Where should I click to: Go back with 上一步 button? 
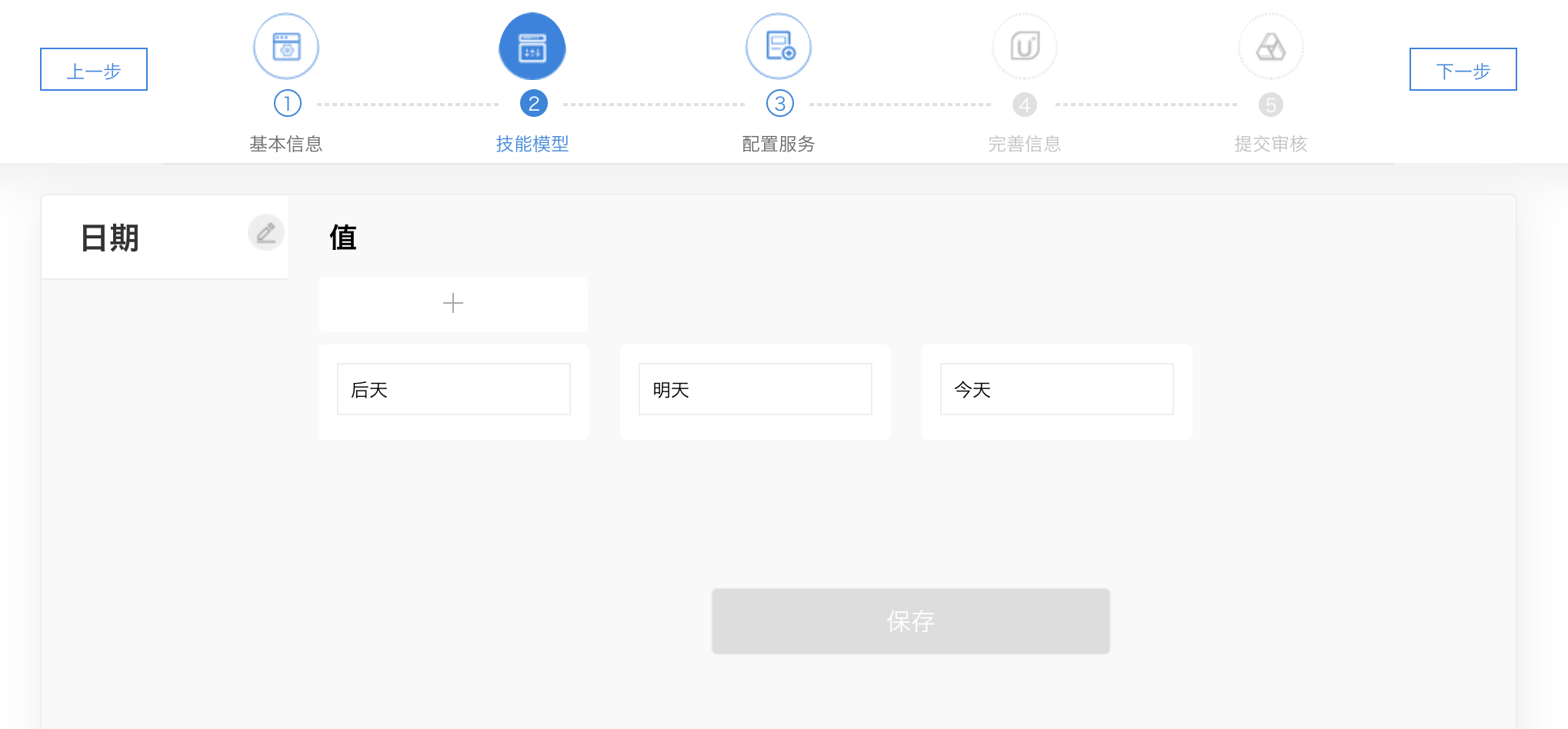[94, 70]
